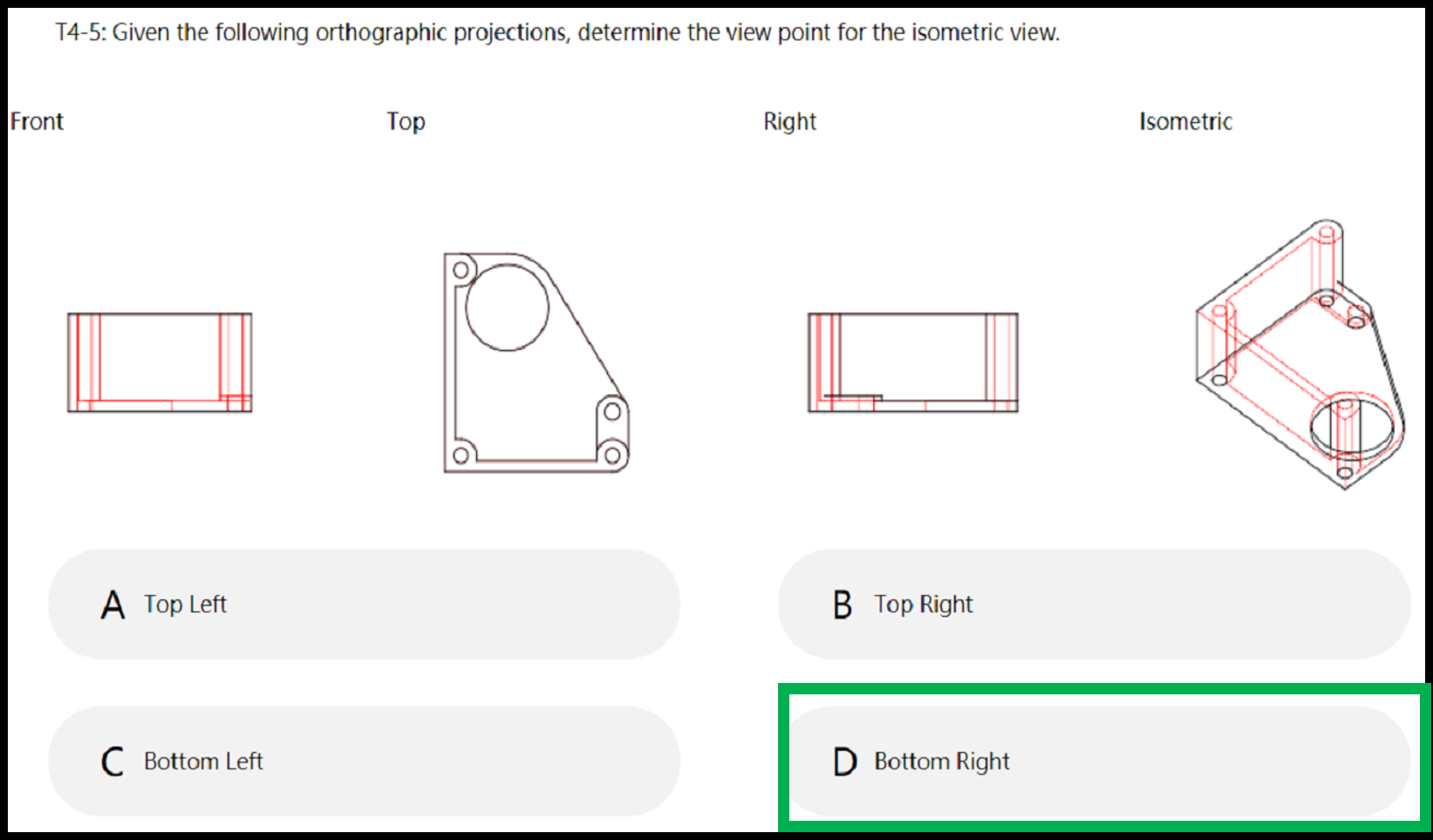Select answer A Top Left
Image resolution: width=1433 pixels, height=840 pixels.
point(364,604)
